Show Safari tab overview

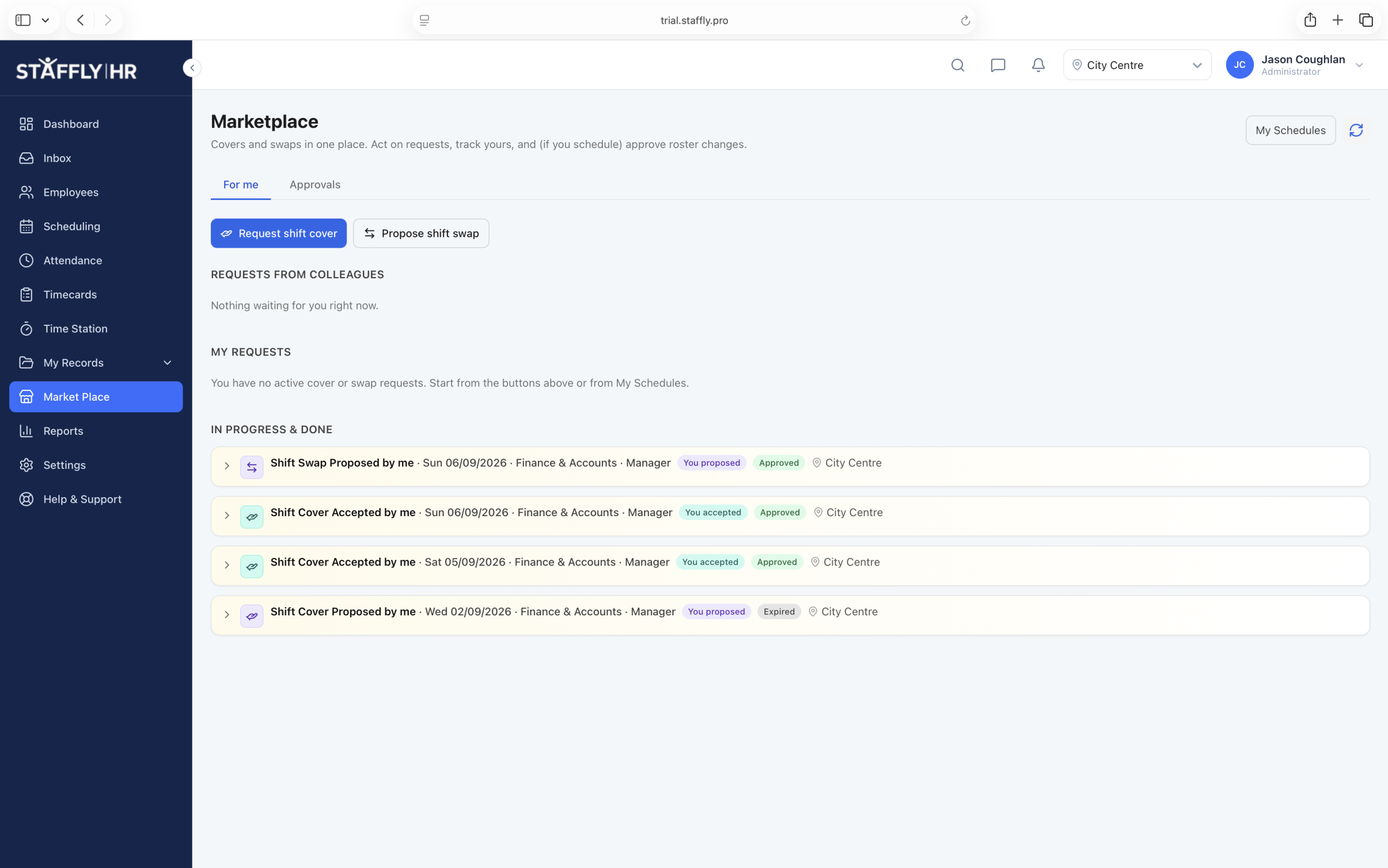[1366, 20]
